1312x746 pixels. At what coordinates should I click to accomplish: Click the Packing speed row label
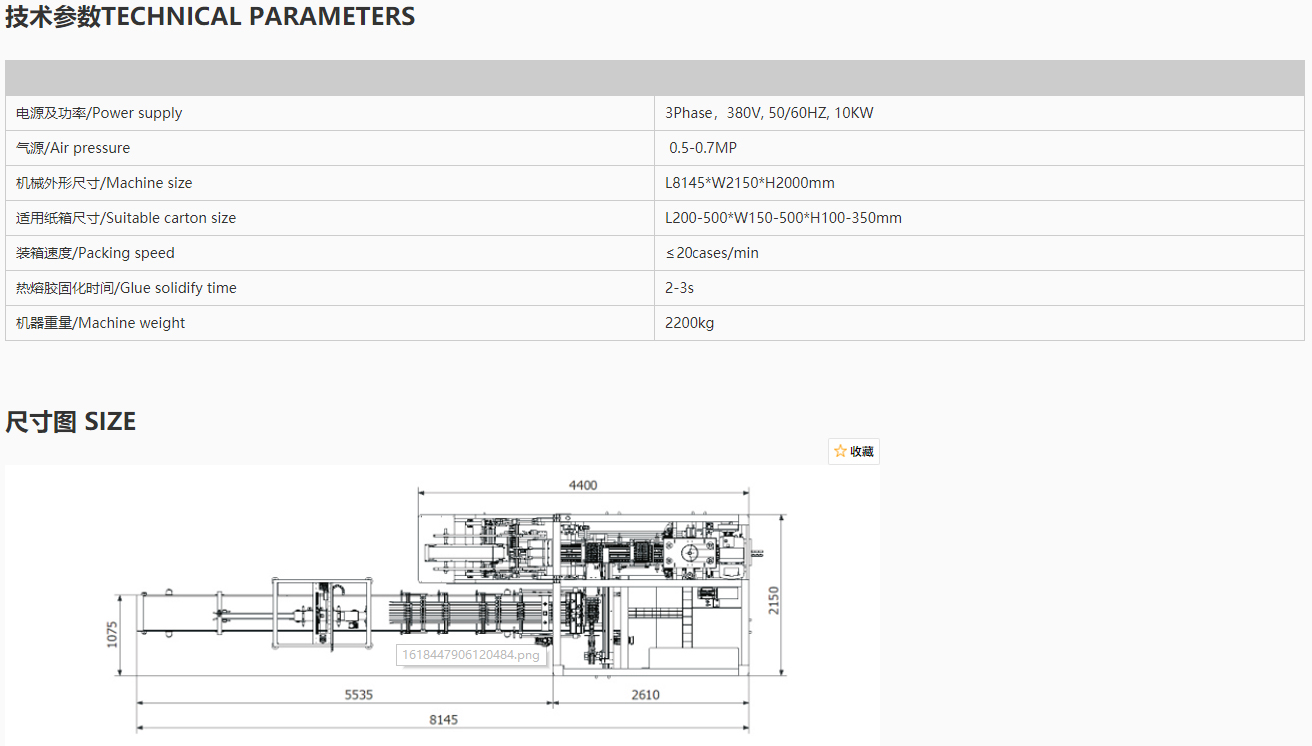(95, 253)
